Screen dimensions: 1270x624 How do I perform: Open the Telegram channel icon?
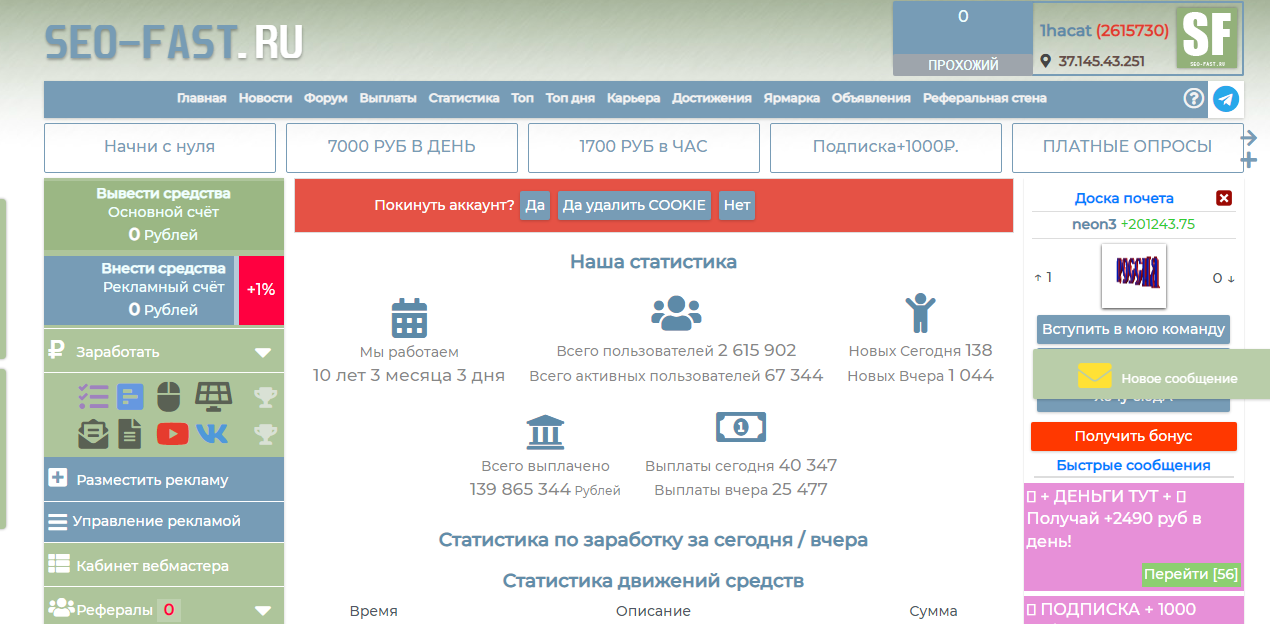tap(1225, 98)
